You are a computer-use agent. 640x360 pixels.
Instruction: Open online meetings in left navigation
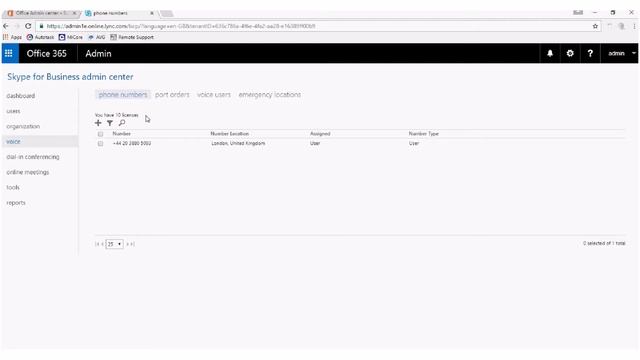(x=28, y=172)
